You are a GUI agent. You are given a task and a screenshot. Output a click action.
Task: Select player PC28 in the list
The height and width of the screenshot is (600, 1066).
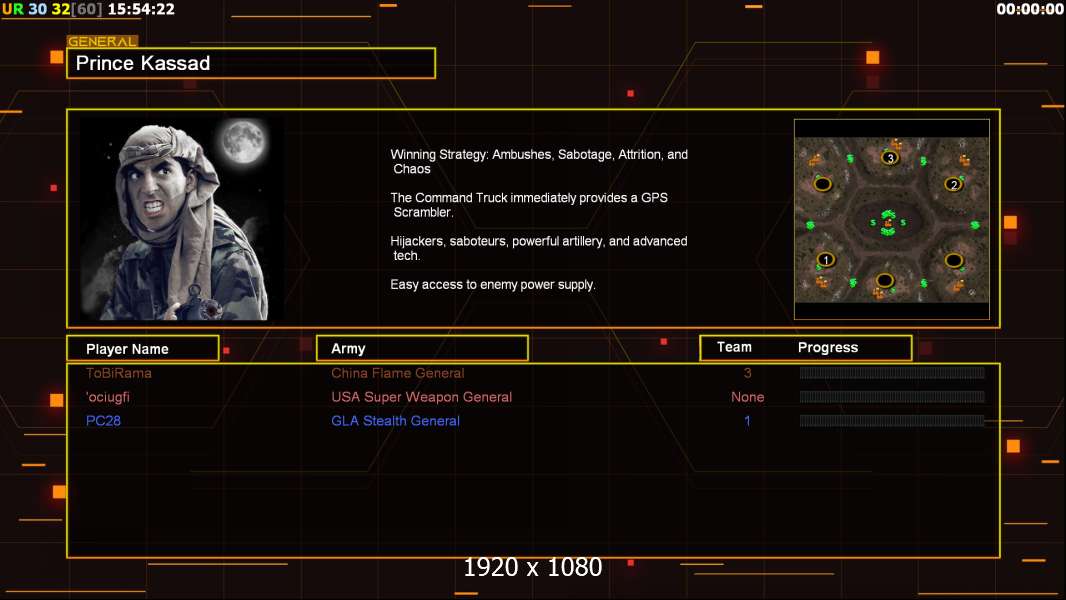tap(103, 421)
